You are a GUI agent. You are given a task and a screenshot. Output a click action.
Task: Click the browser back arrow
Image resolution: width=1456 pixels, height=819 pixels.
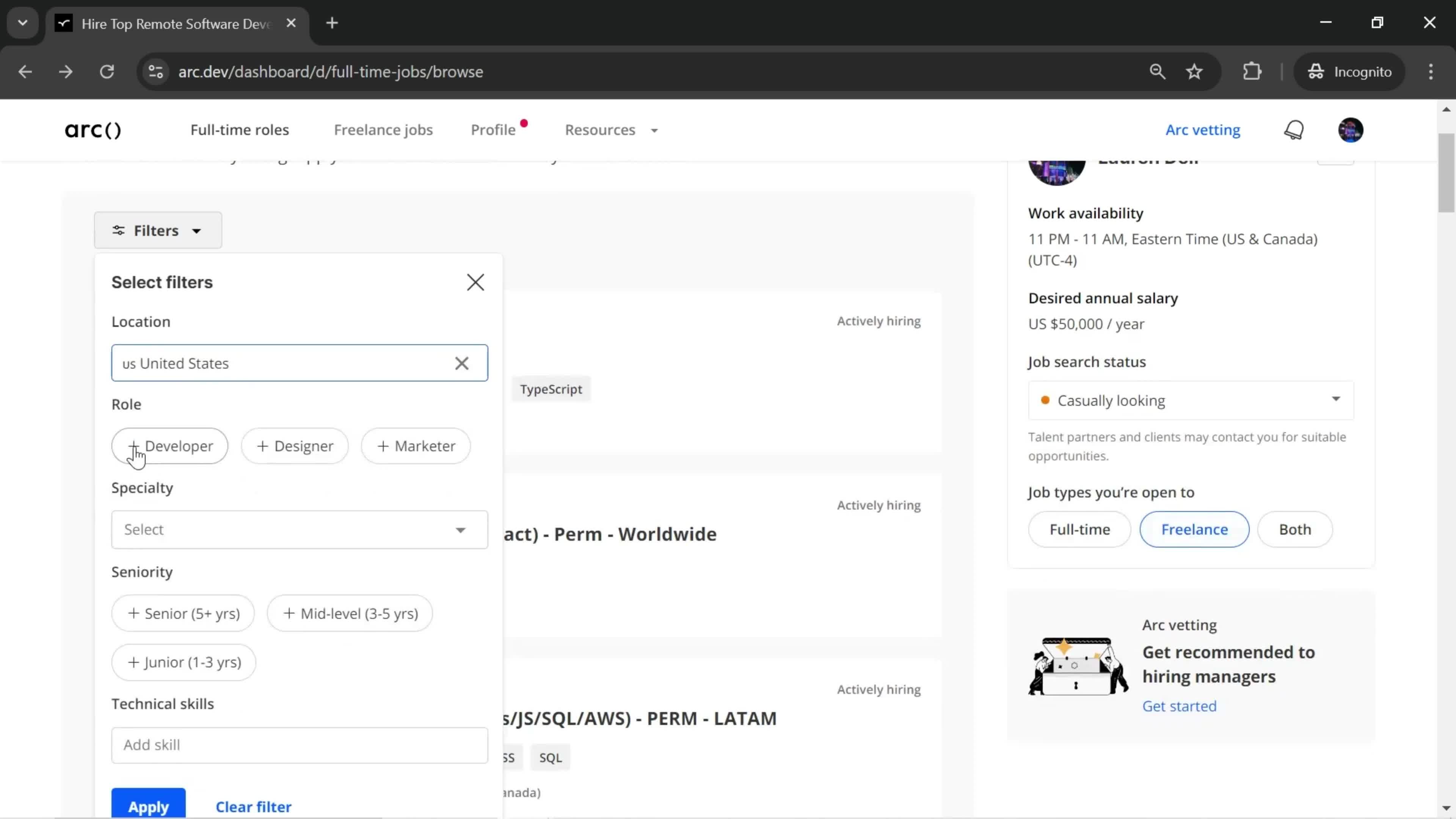(x=25, y=72)
